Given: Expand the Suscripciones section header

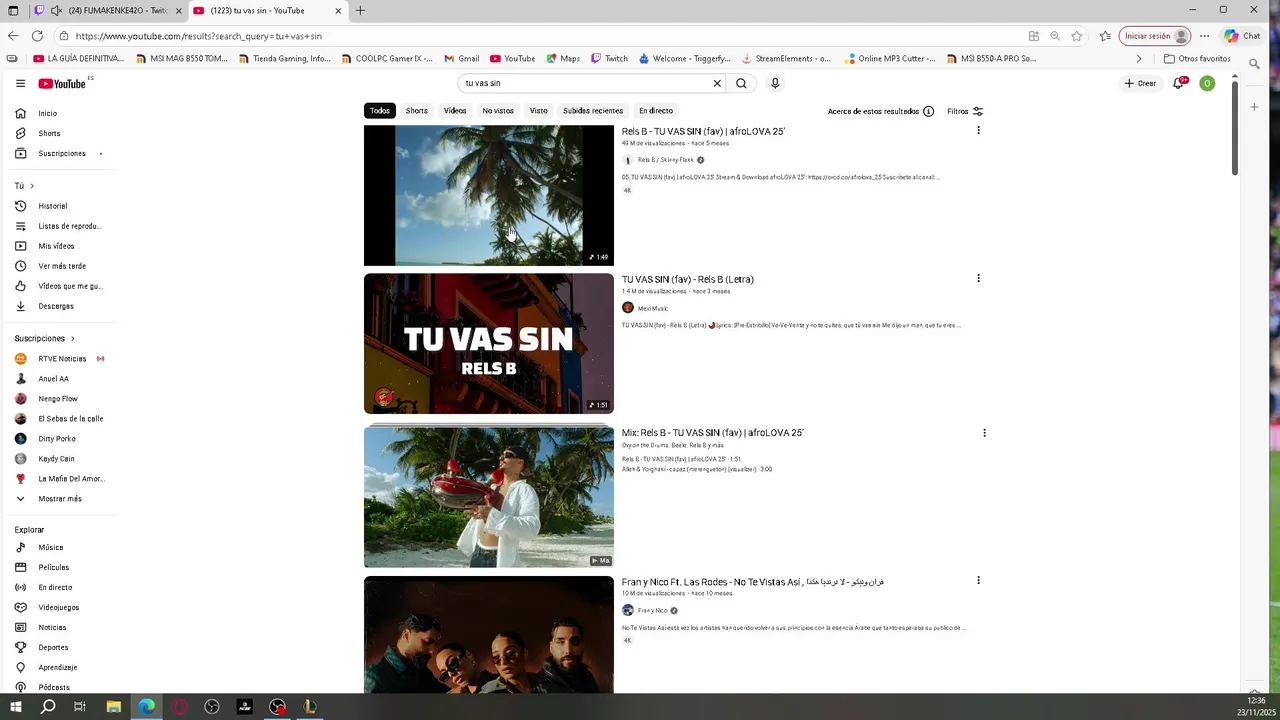Looking at the screenshot, I should coord(44,338).
